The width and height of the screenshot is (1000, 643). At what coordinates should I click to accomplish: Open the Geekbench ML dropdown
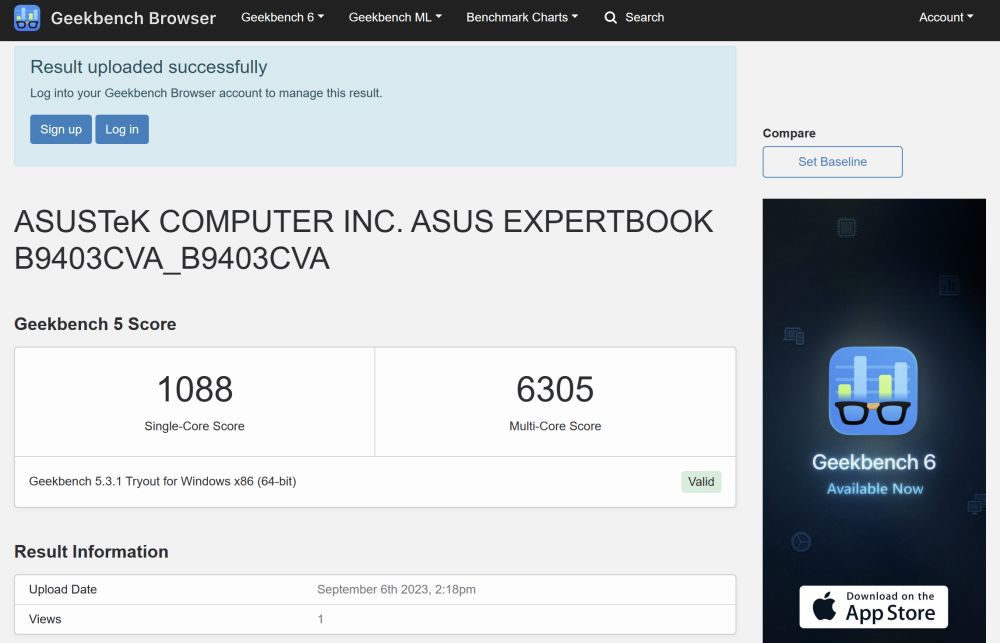[395, 17]
